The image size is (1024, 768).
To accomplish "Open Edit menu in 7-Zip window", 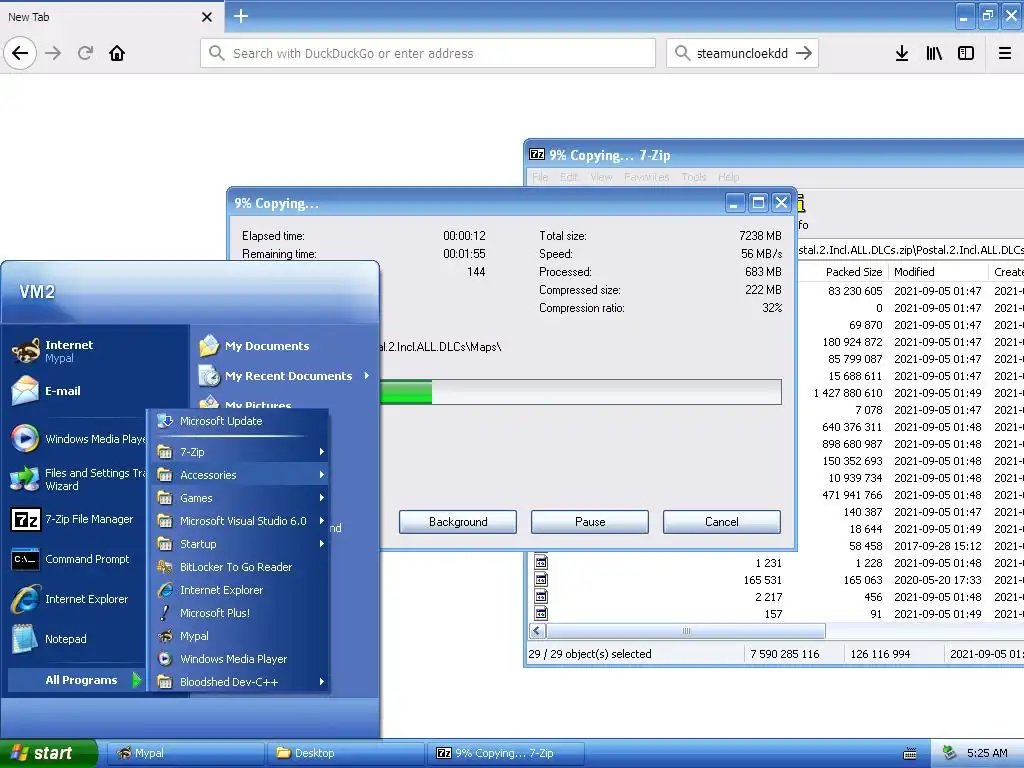I will pos(569,177).
